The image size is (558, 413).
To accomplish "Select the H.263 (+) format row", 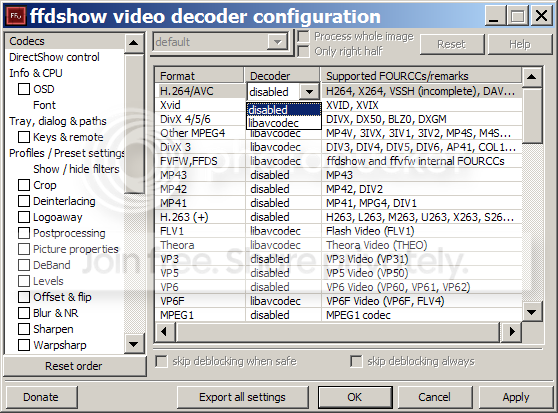I will coord(338,217).
